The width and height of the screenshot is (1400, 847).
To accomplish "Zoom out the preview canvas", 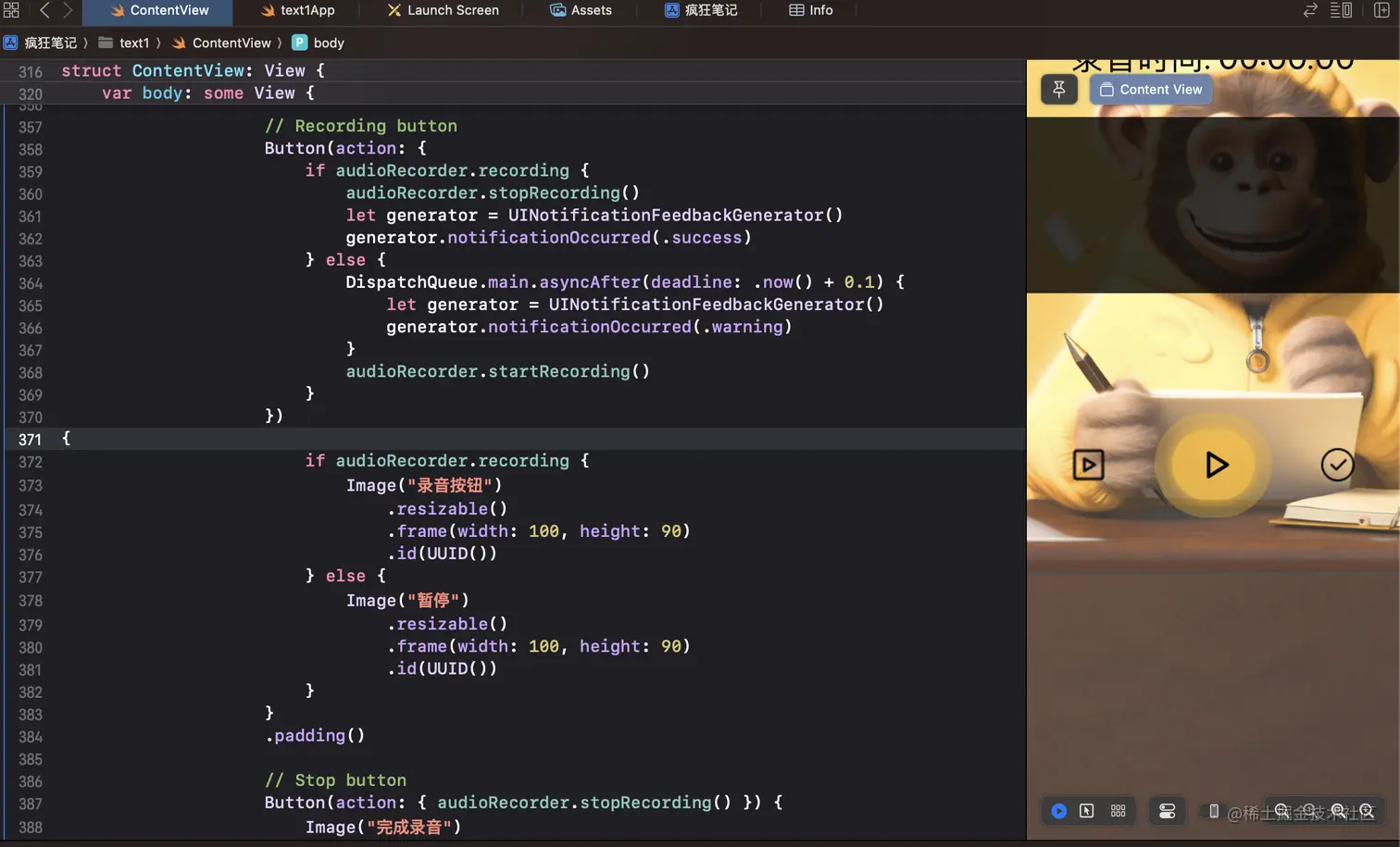I will pyautogui.click(x=1281, y=811).
